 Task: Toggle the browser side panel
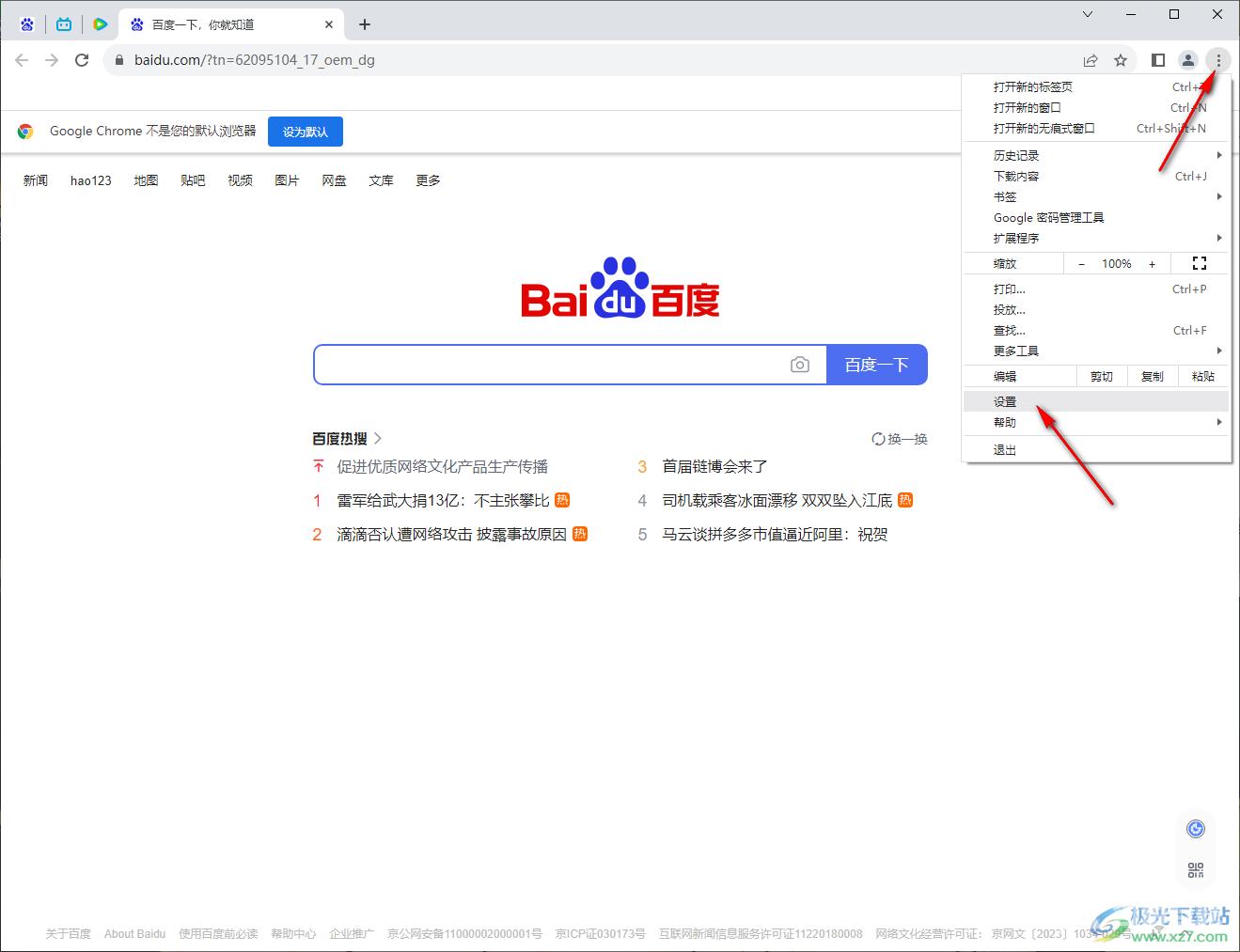click(1158, 60)
